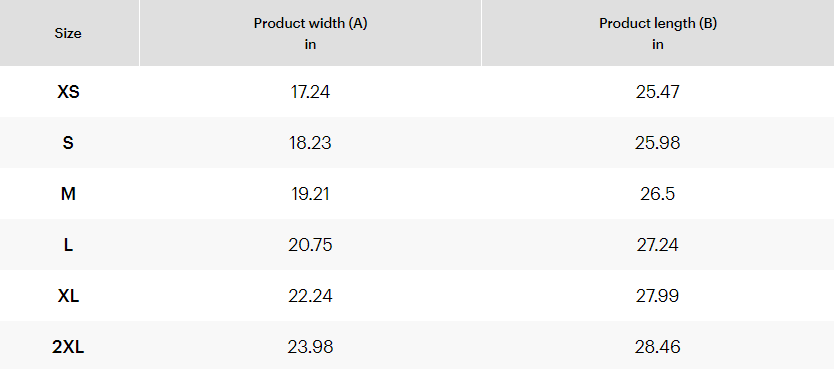This screenshot has height=369, width=834.
Task: Click the 22.24 width value
Action: 310,296
